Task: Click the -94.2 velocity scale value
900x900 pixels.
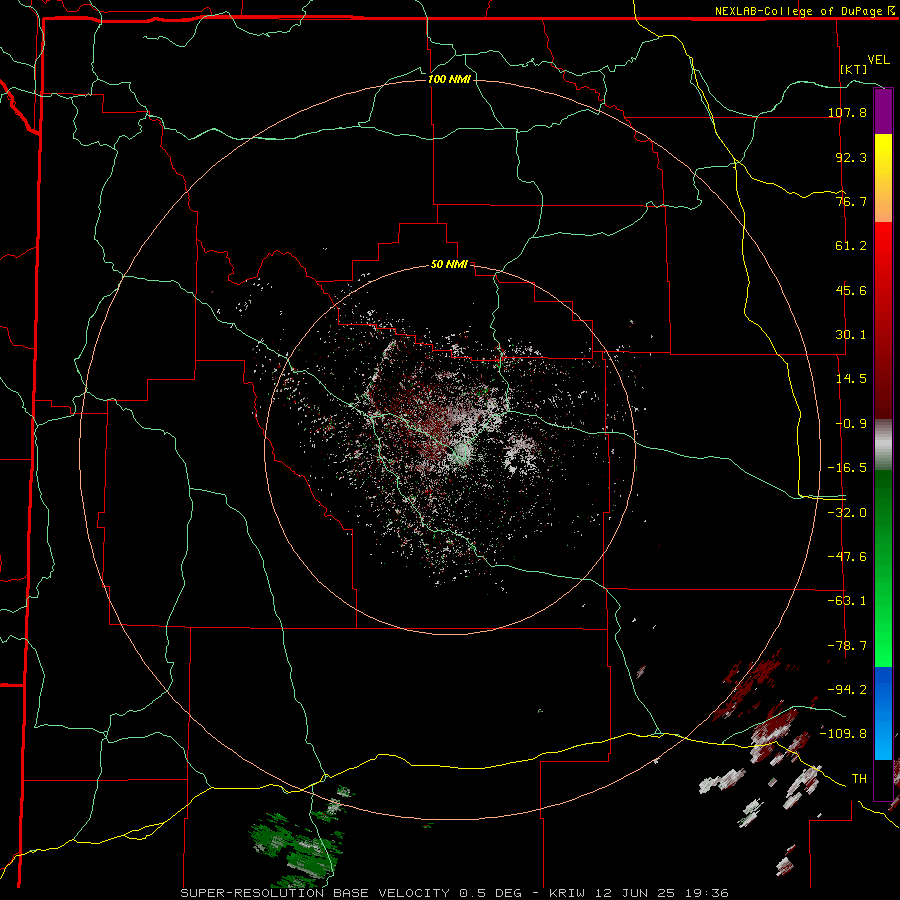Action: (847, 690)
